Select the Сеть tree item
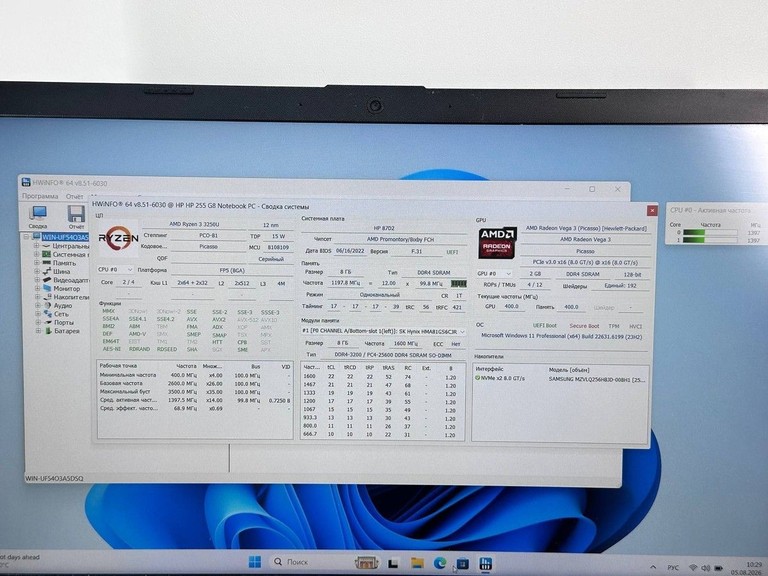Viewport: 768px width, 576px height. click(61, 314)
